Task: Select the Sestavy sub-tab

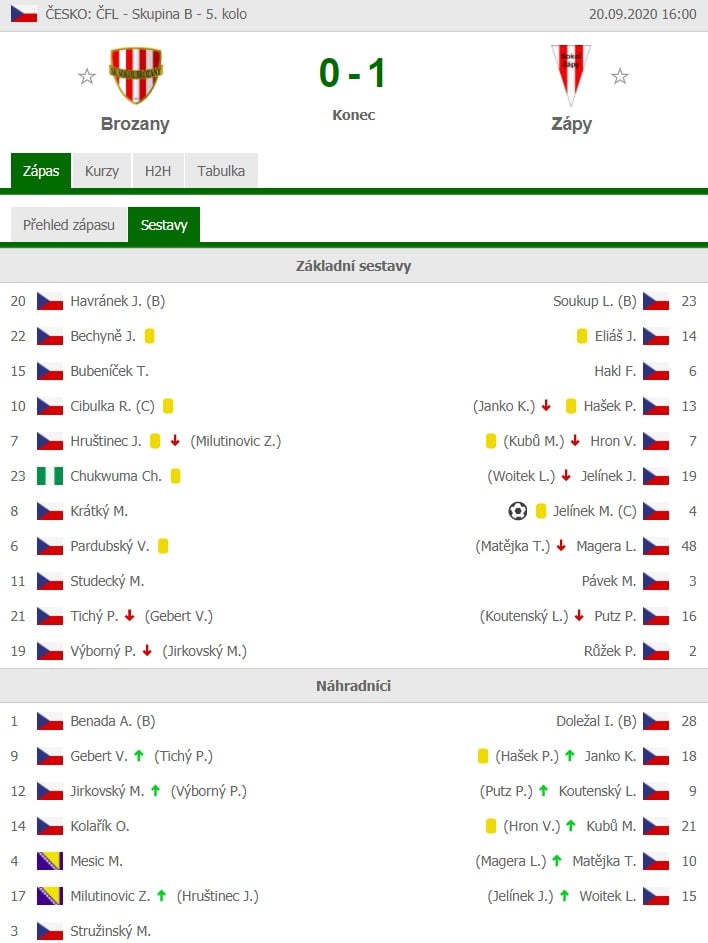Action: 164,225
